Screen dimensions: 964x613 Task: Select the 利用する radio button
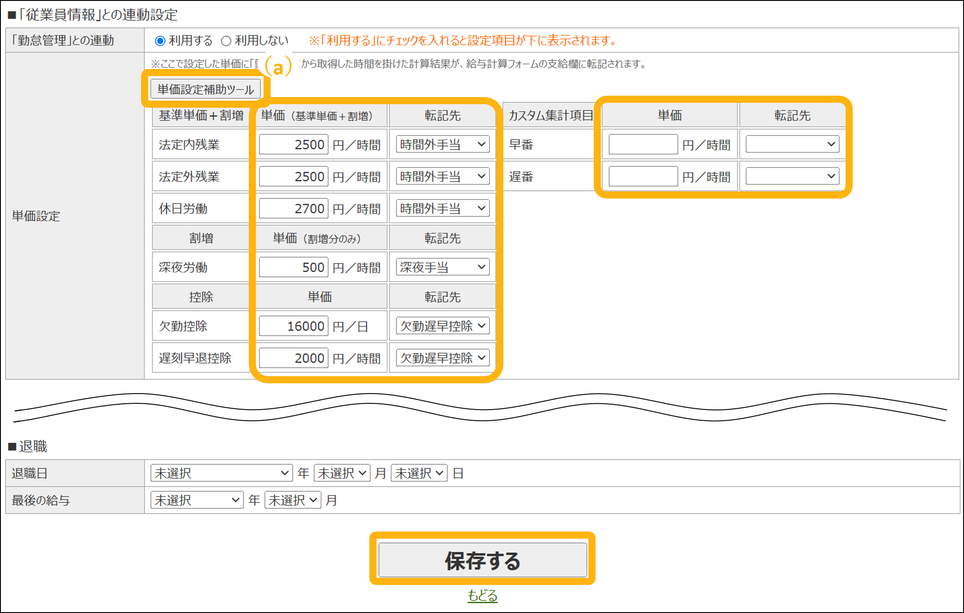point(161,41)
